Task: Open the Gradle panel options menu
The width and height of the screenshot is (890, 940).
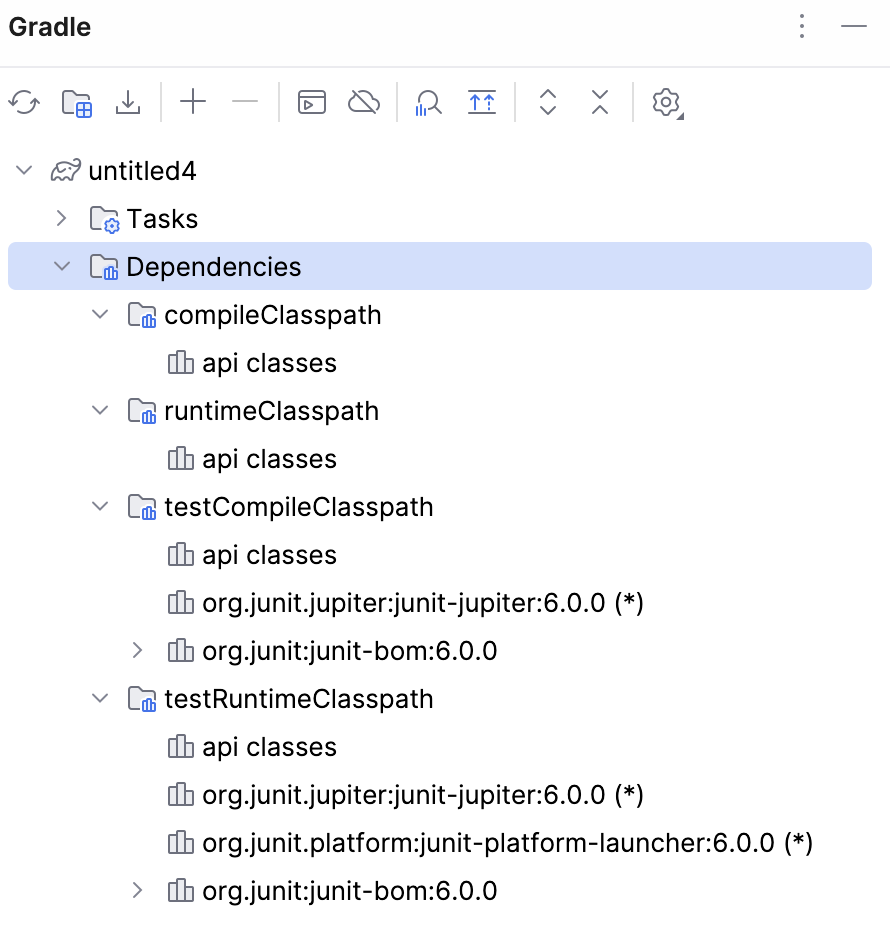Action: point(802,26)
